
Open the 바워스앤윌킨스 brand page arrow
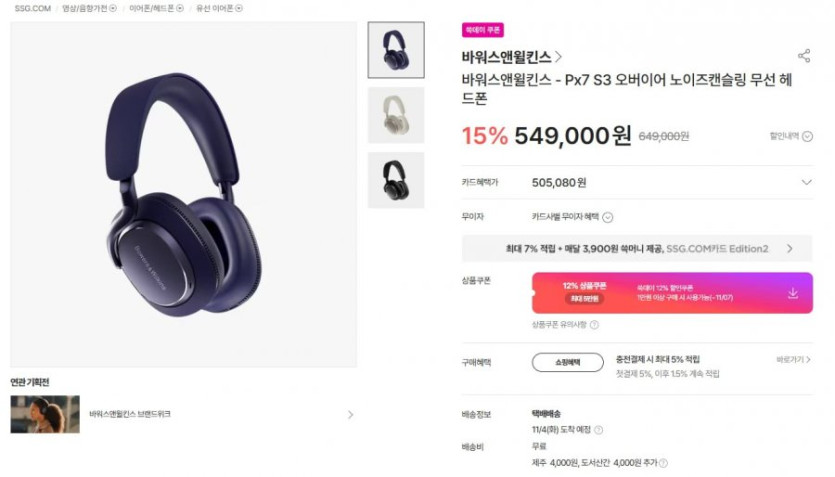(x=558, y=56)
